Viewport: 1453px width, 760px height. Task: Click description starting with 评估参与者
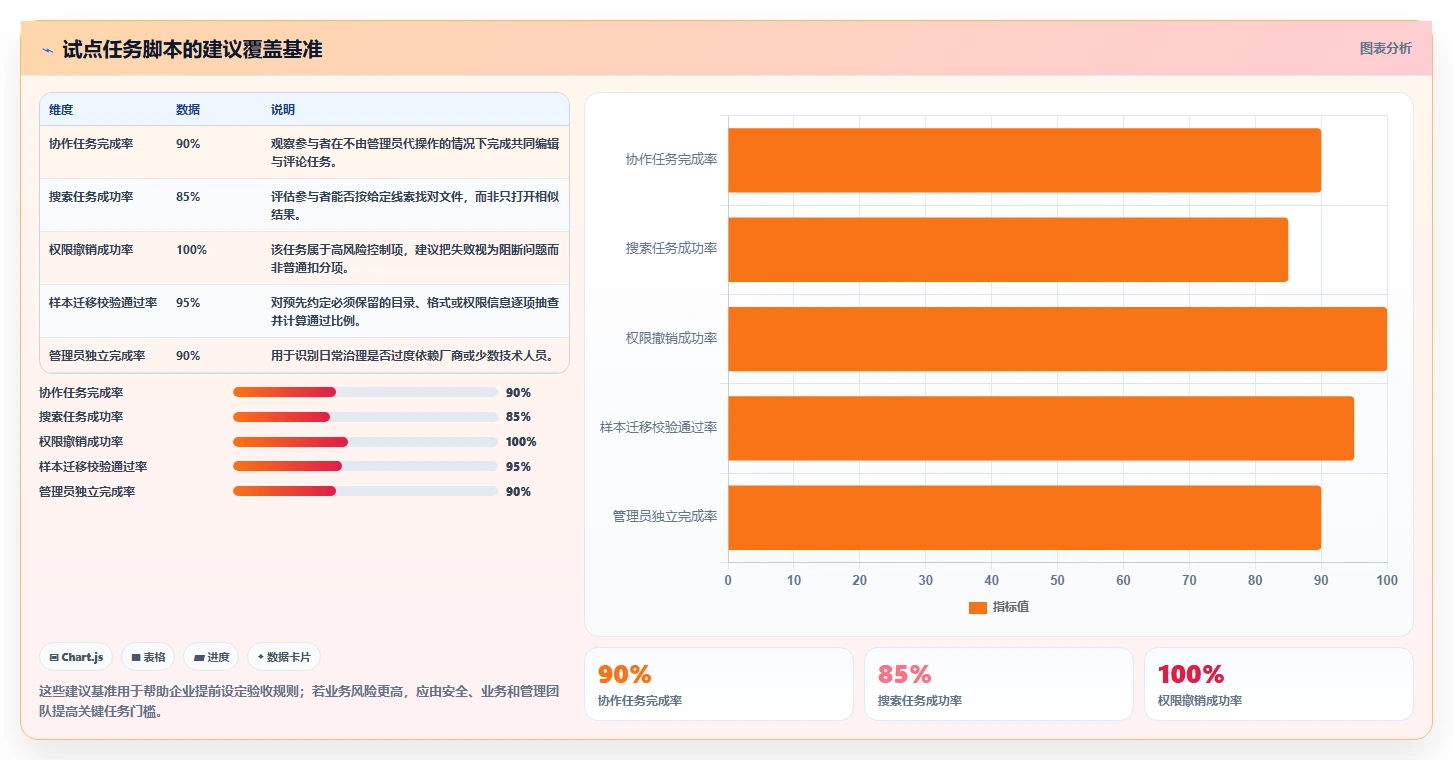[x=415, y=205]
